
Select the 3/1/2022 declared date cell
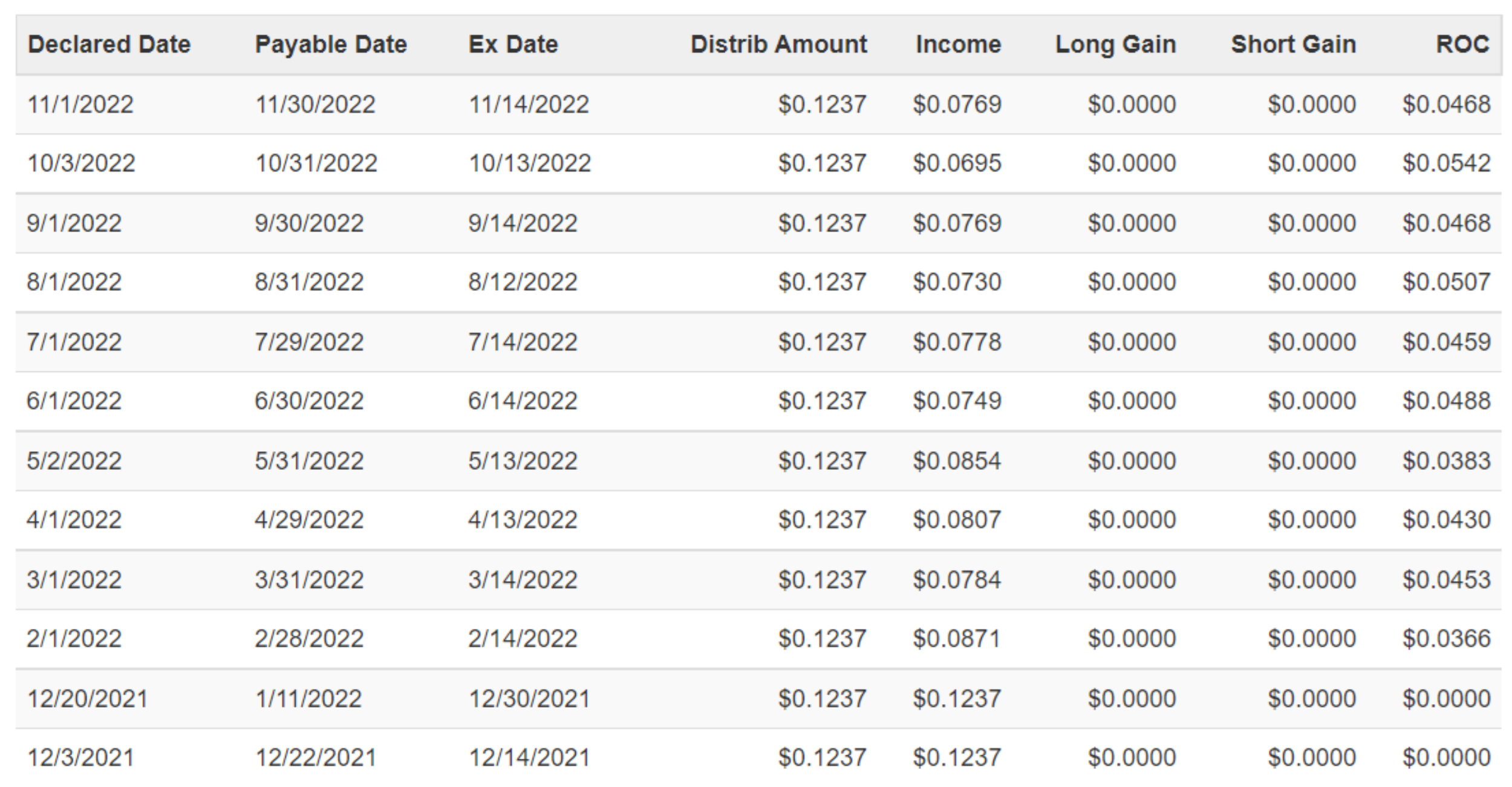coord(74,580)
